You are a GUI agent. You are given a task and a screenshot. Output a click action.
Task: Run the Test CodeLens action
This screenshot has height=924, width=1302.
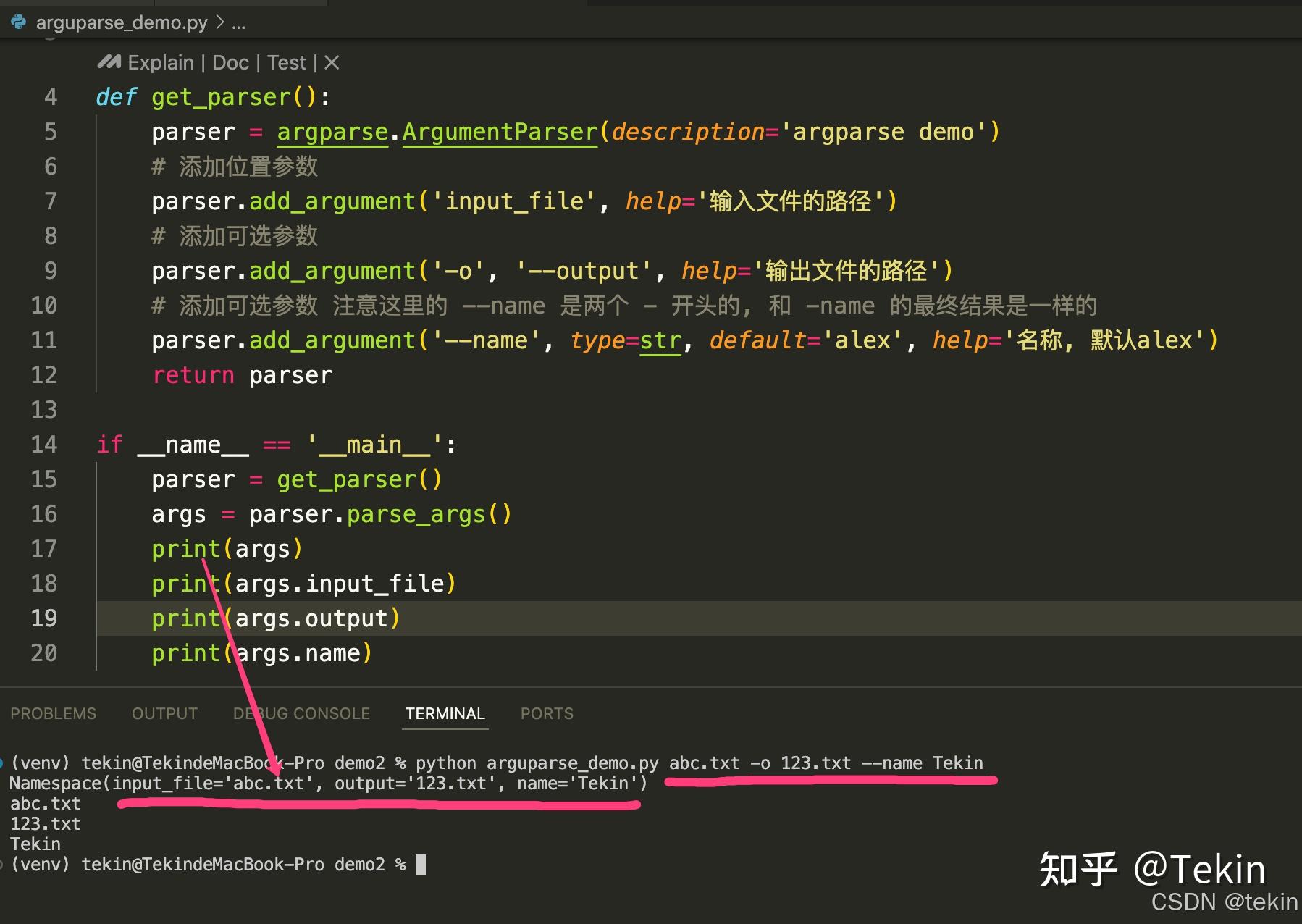287,62
